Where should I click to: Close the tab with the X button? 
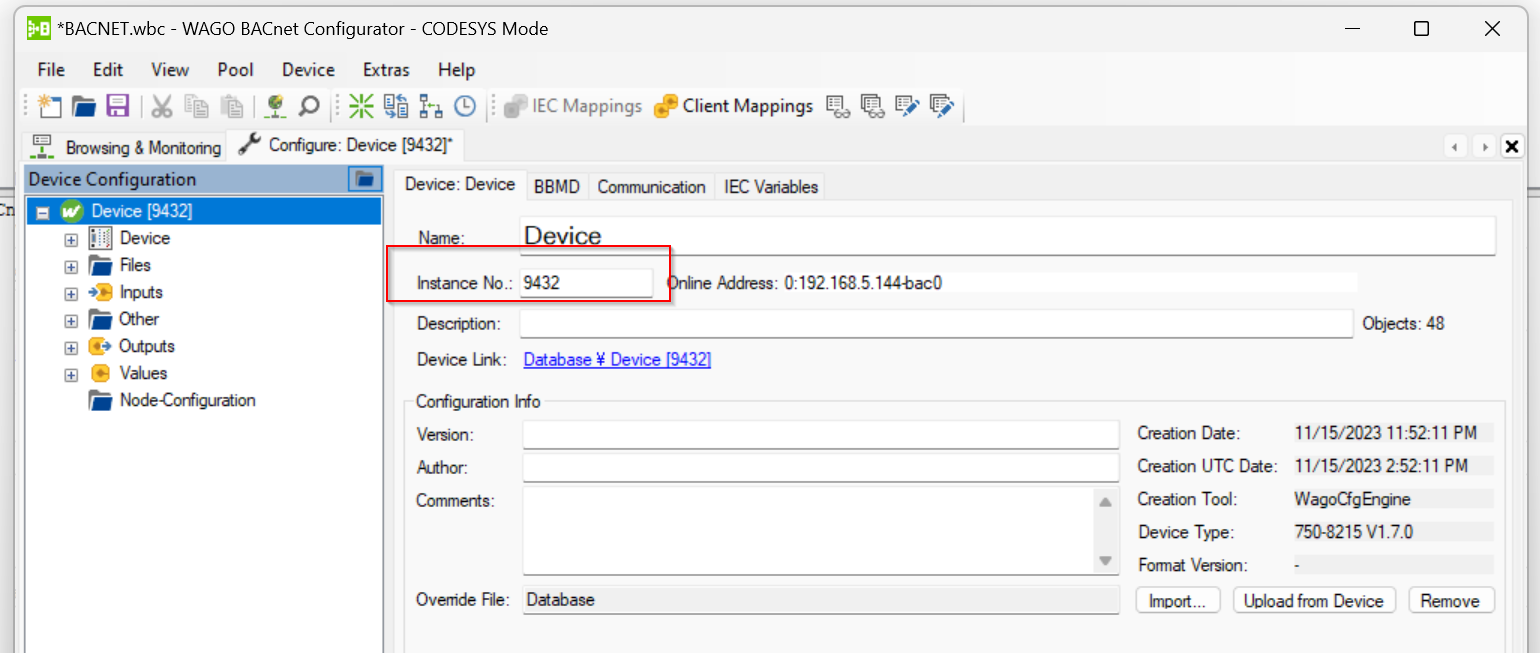(x=1512, y=147)
